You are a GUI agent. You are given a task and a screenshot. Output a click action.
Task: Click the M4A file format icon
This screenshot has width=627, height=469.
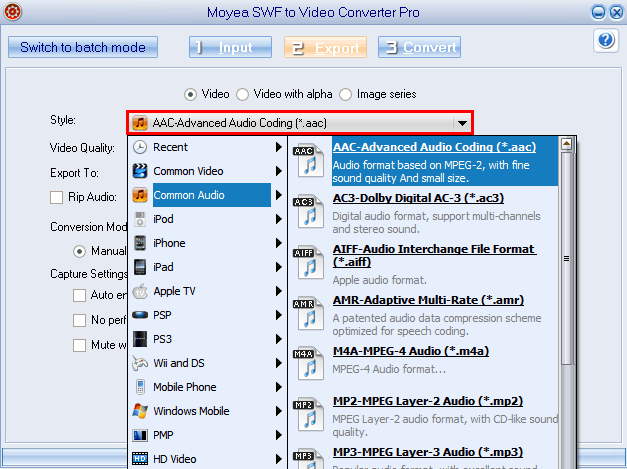click(309, 364)
